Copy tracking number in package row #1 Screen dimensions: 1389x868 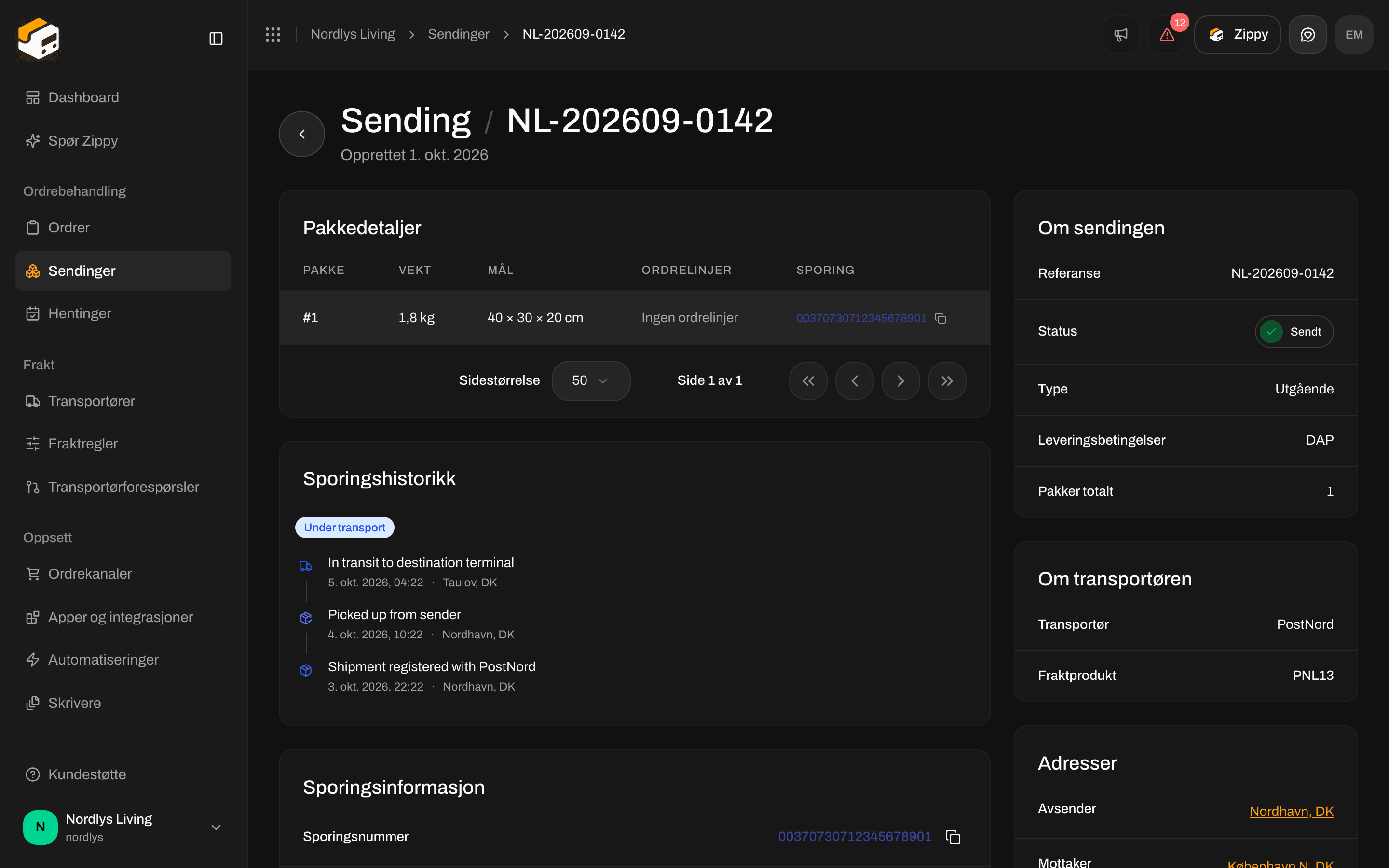point(940,318)
